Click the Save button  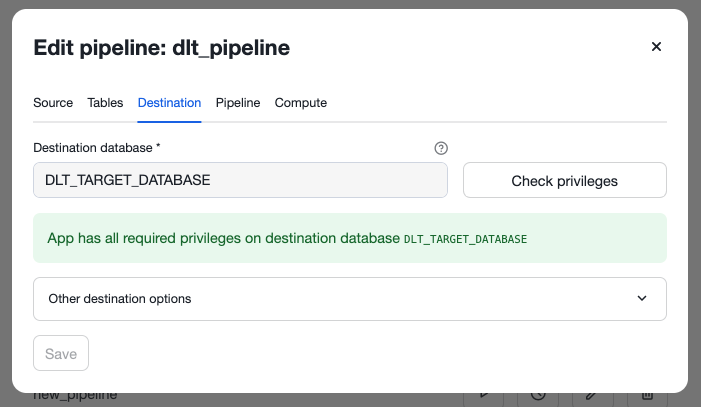point(61,353)
